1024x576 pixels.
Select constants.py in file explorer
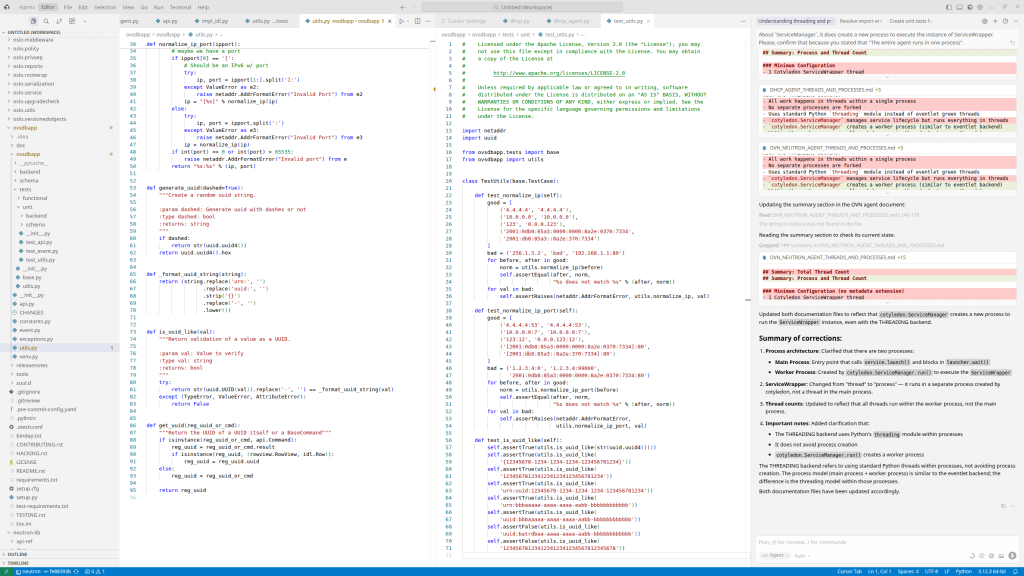click(34, 321)
